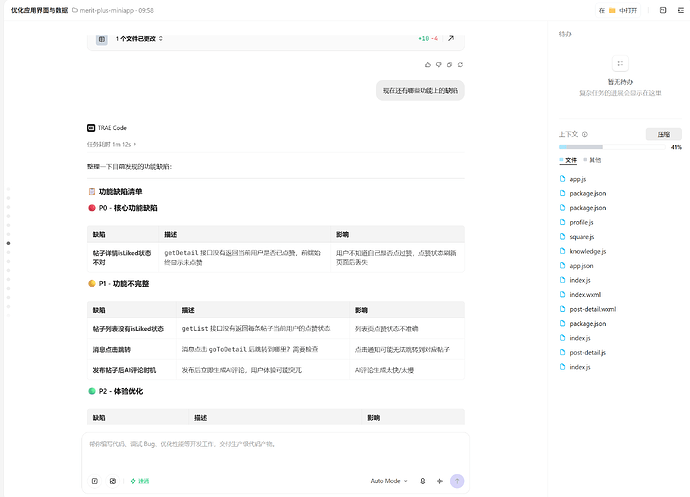The image size is (690, 497).
Task: Click the 41% context usage value
Action: [x=676, y=147]
